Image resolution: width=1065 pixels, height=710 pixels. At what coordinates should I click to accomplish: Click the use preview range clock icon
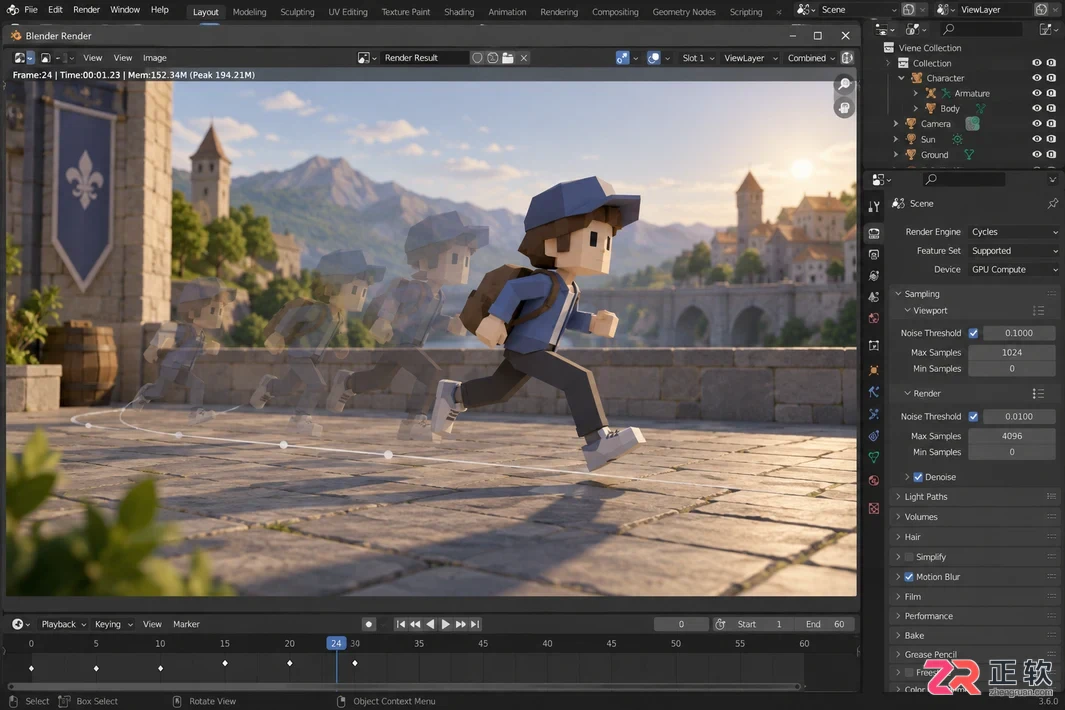[720, 624]
